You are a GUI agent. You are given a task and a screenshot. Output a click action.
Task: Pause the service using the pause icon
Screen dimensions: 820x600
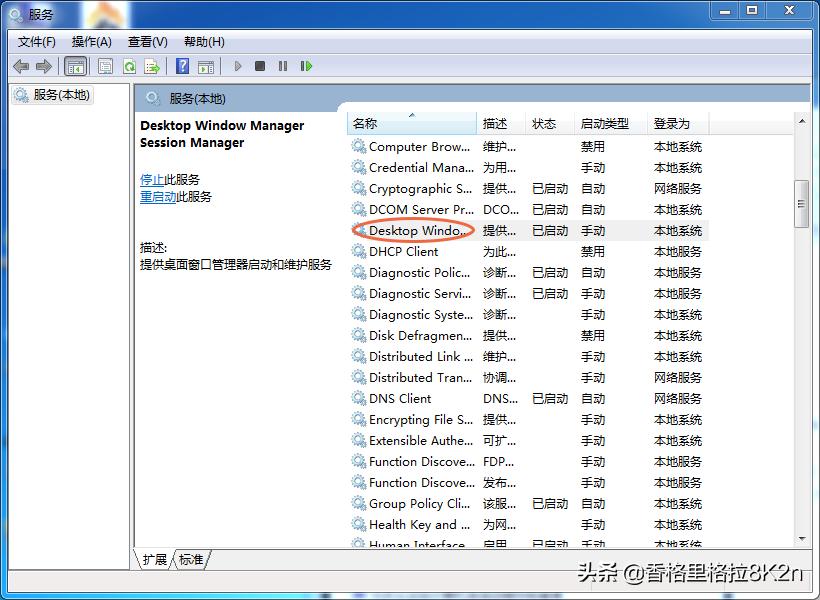click(282, 66)
